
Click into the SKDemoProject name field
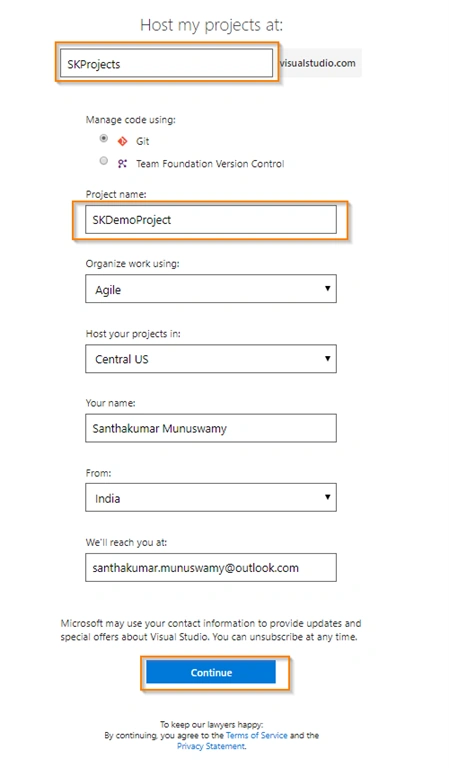click(211, 219)
